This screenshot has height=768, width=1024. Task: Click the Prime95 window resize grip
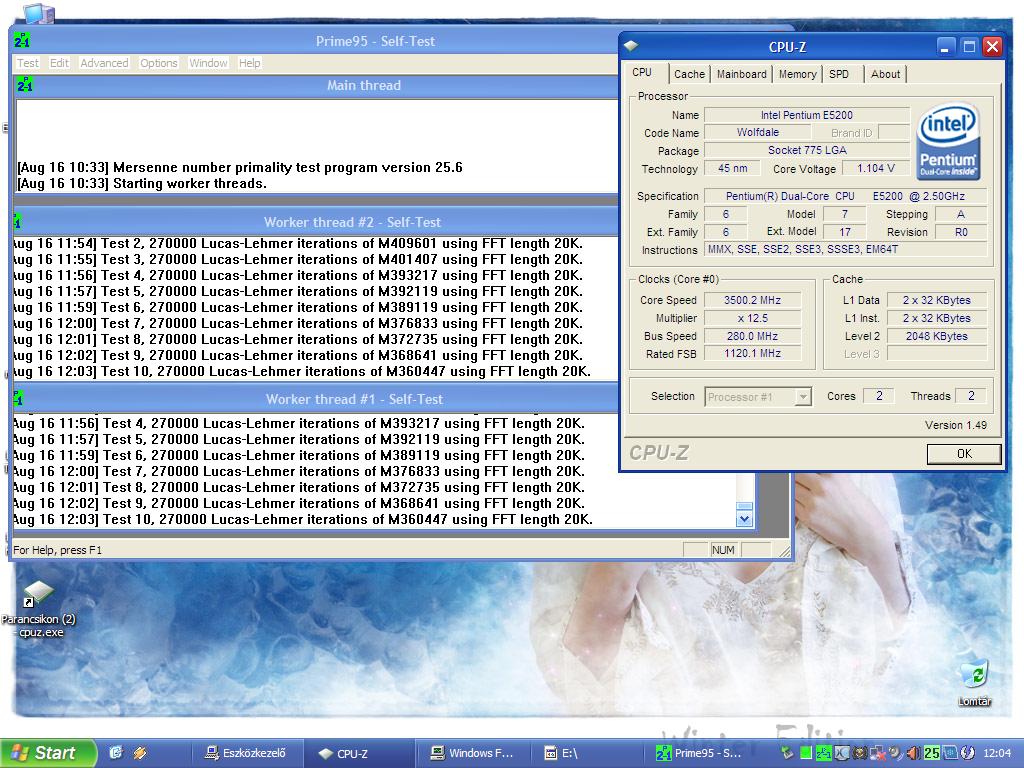[x=784, y=551]
